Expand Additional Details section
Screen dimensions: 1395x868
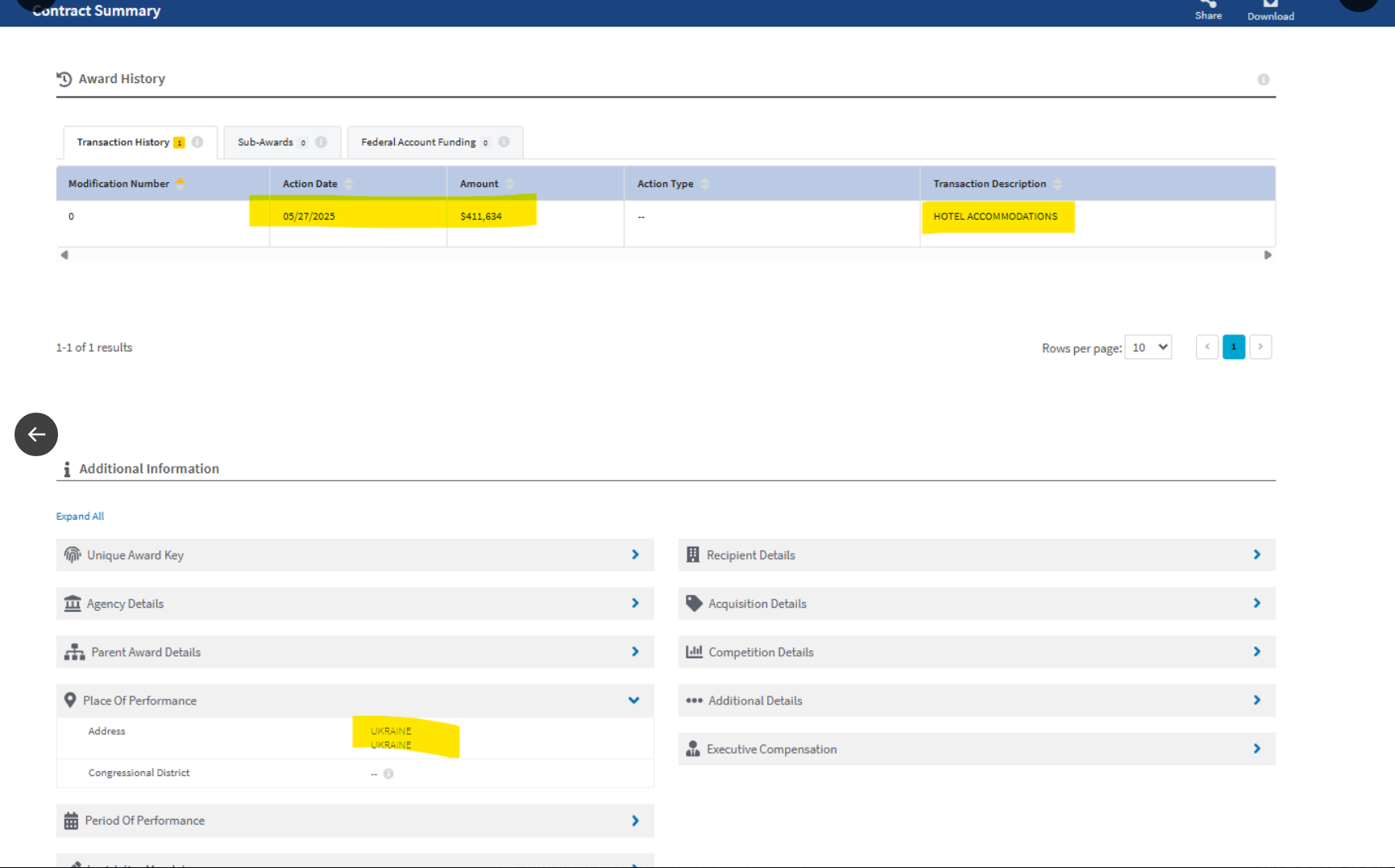(x=977, y=700)
